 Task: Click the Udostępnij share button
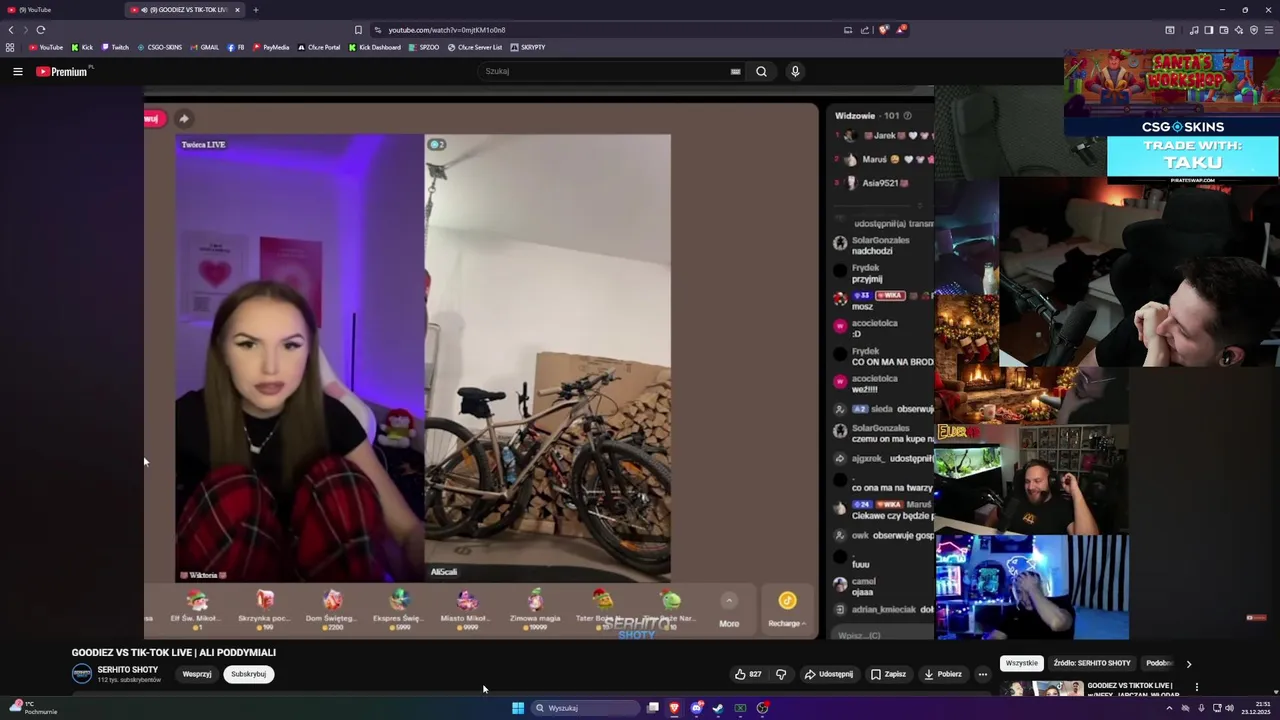829,674
